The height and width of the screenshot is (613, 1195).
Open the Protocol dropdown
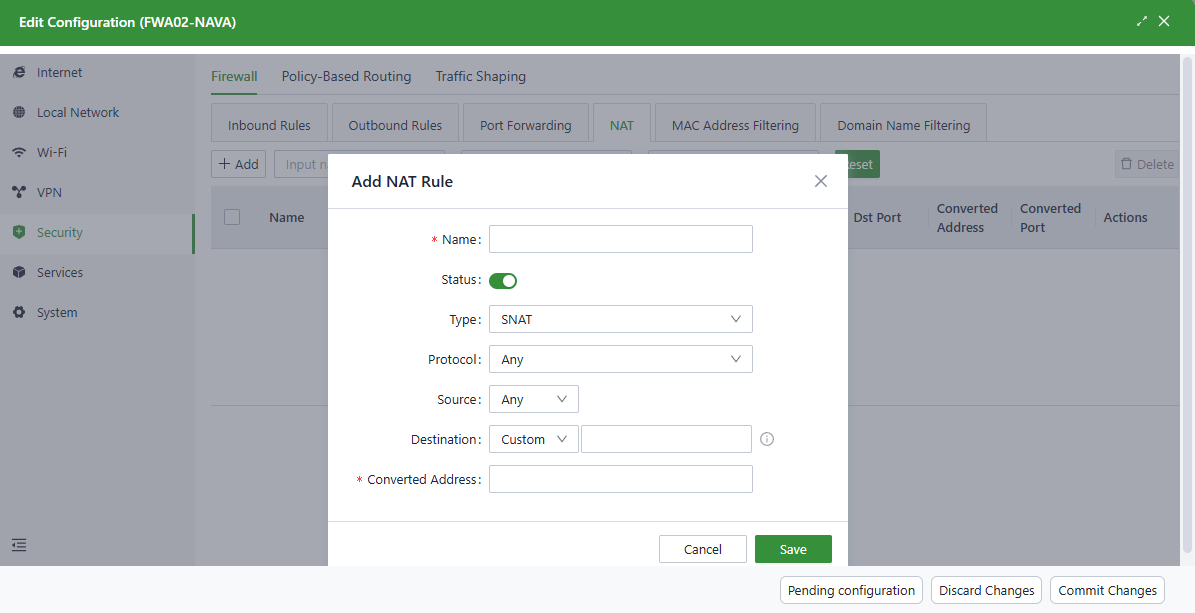tap(620, 359)
